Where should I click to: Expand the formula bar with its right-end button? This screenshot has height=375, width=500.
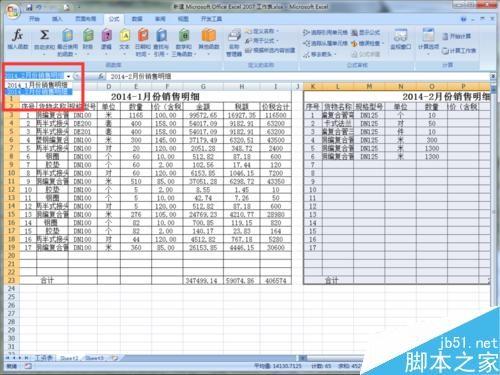[493, 76]
